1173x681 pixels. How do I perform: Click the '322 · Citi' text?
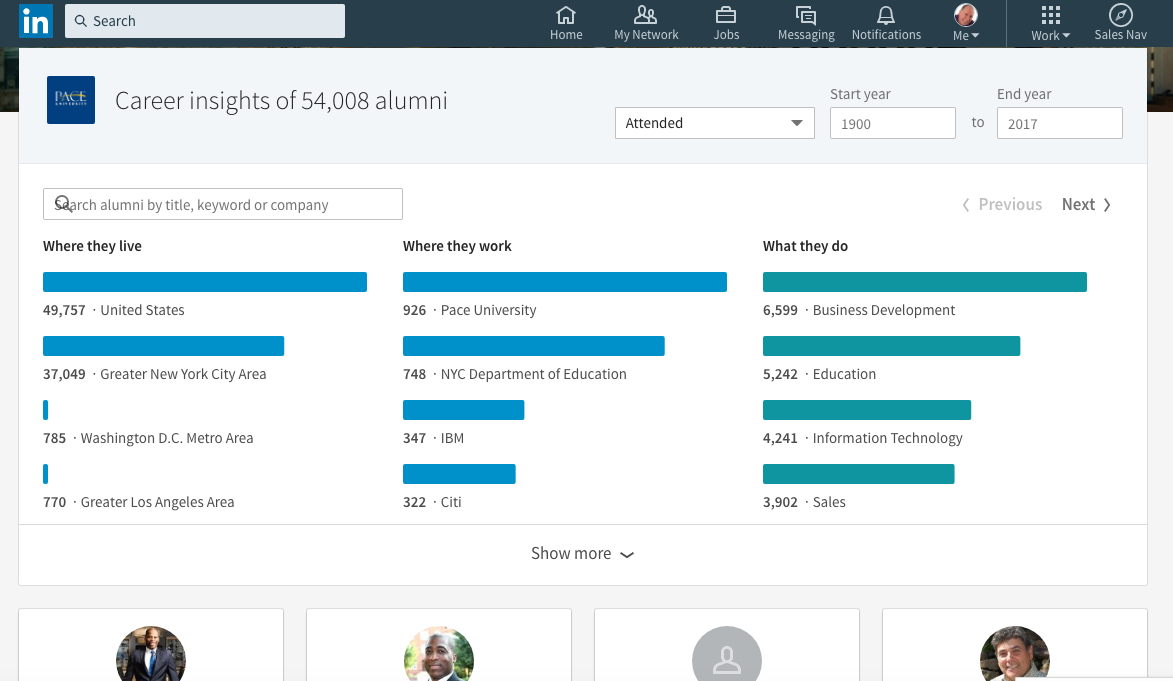(x=432, y=502)
